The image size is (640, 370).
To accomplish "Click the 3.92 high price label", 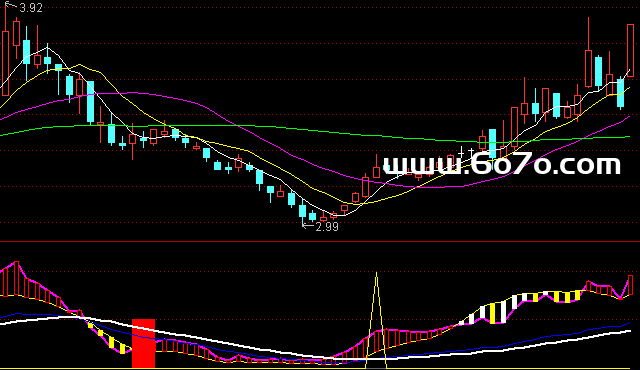I will click(x=31, y=8).
